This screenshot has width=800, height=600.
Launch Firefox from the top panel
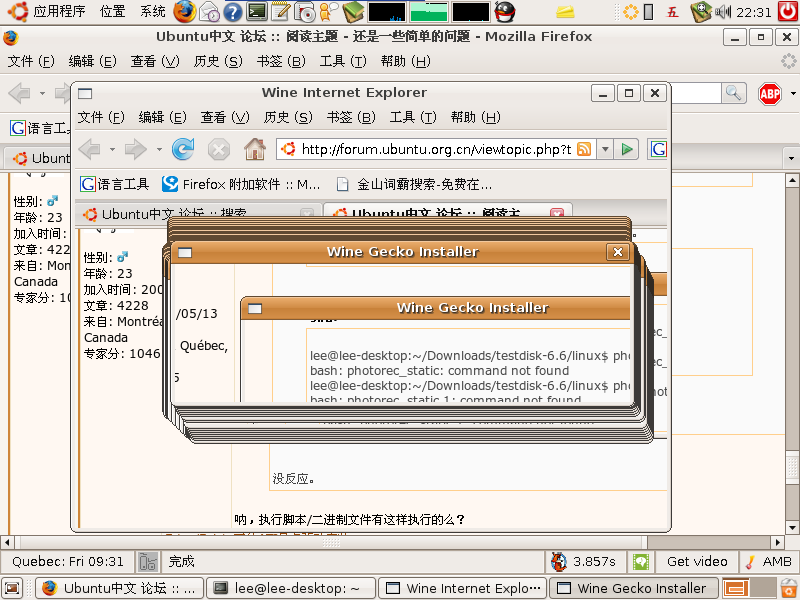184,11
